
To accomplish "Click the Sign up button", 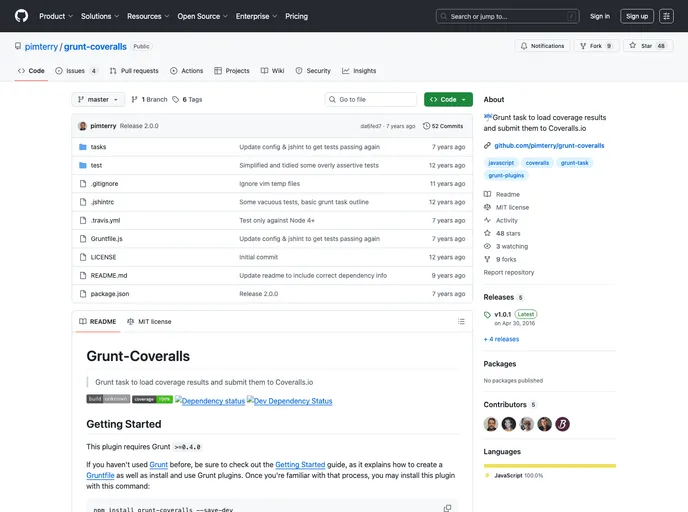I will [x=636, y=16].
